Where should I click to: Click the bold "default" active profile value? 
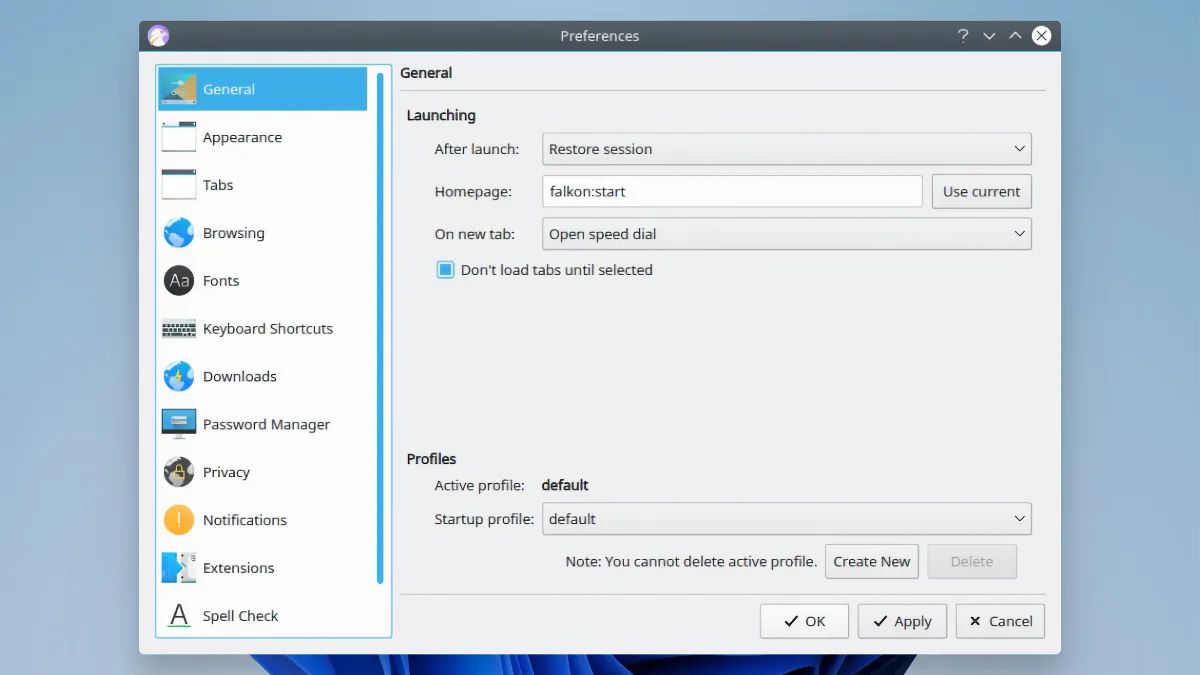pyautogui.click(x=565, y=485)
